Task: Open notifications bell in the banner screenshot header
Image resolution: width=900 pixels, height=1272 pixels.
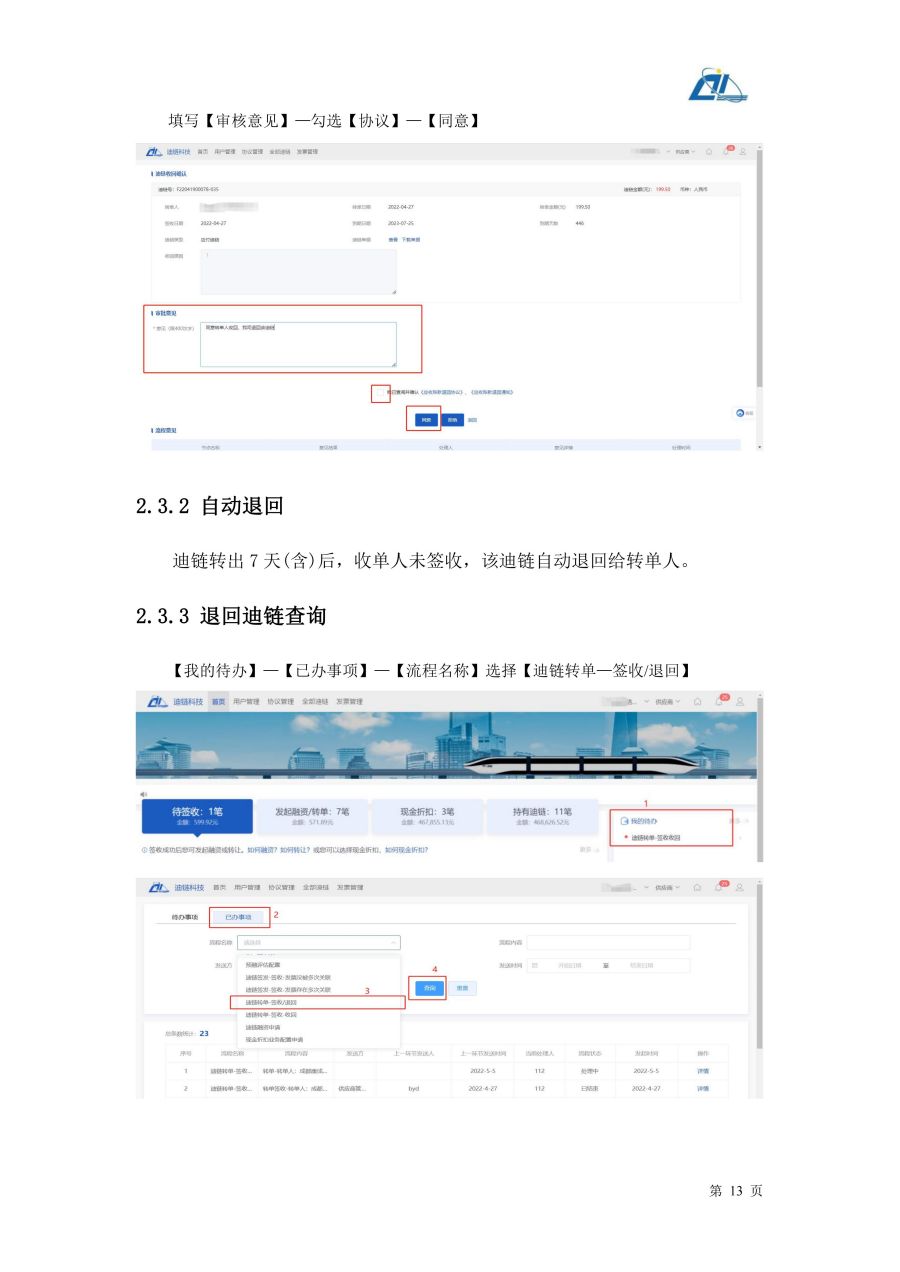Action: (x=719, y=701)
